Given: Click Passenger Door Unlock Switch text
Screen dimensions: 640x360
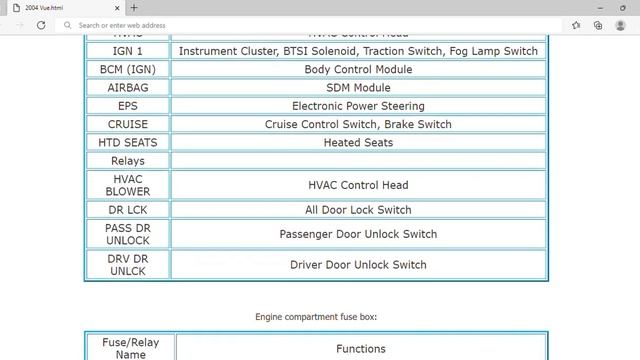Looking at the screenshot, I should click(x=358, y=234).
